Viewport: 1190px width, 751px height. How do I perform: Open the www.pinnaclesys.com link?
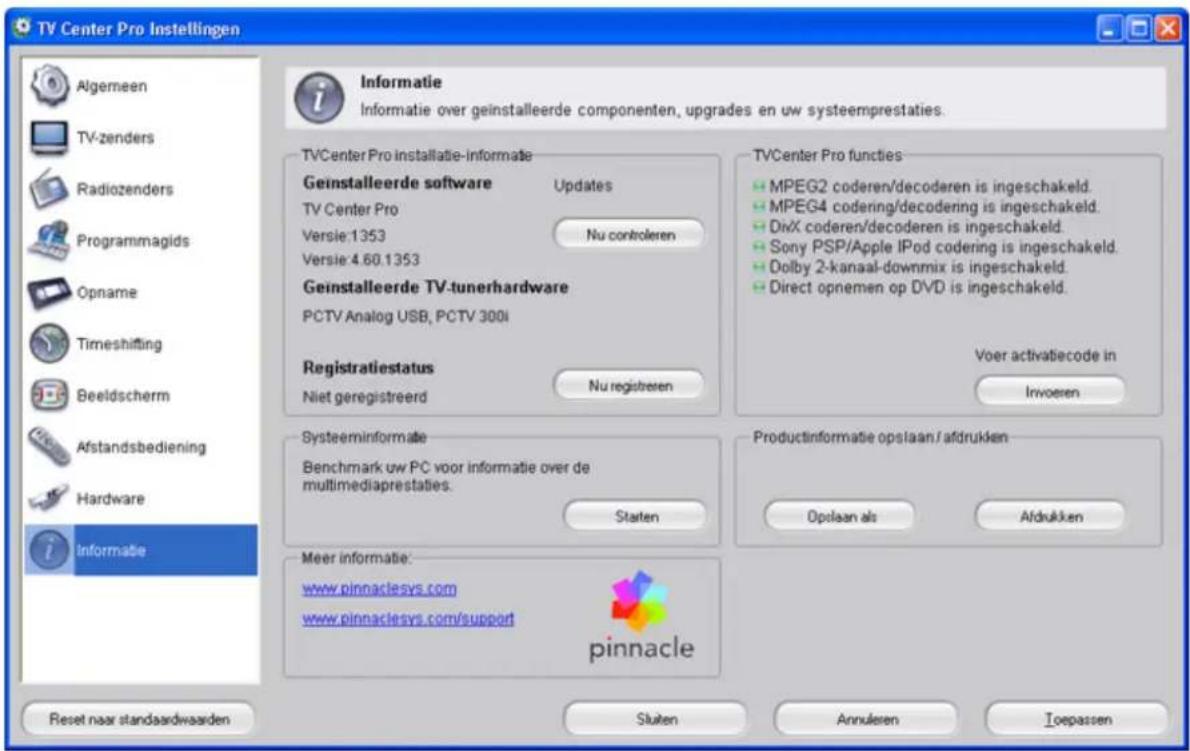(379, 588)
